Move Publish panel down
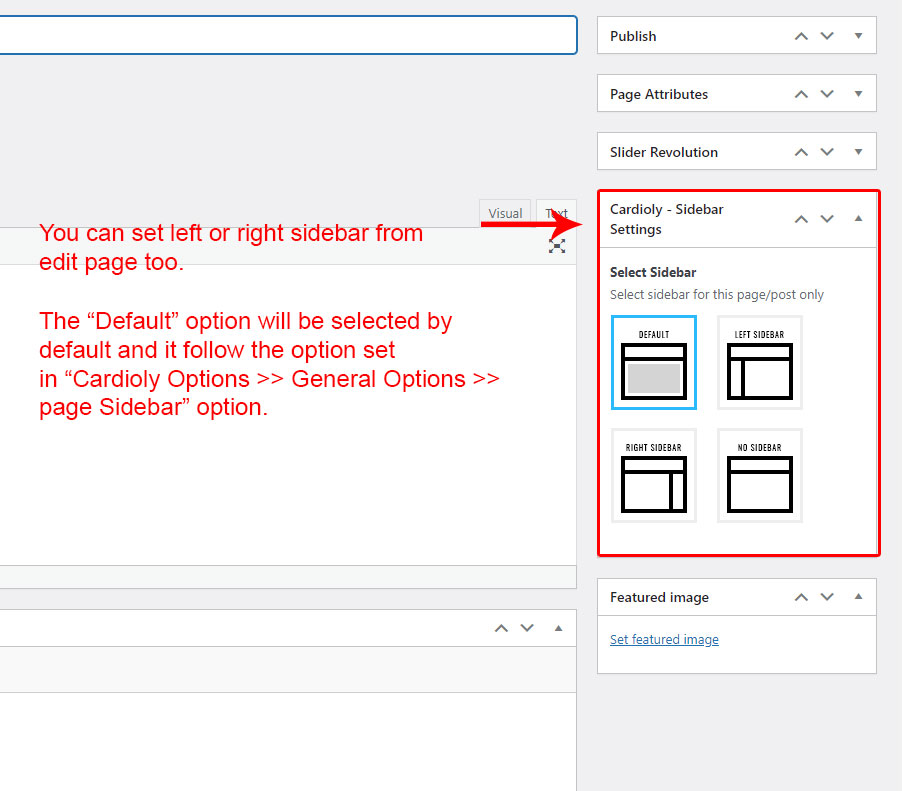This screenshot has height=791, width=902. (827, 36)
